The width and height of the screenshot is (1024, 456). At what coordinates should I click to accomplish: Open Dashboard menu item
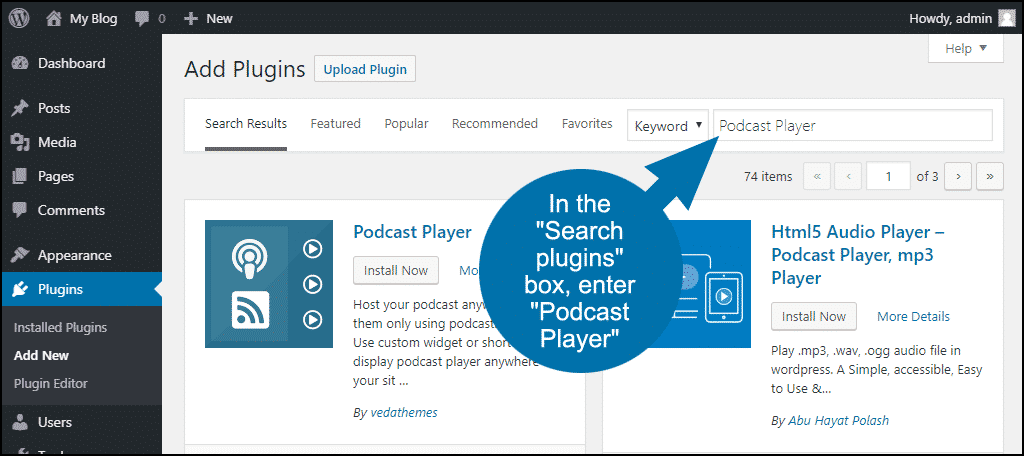81,63
